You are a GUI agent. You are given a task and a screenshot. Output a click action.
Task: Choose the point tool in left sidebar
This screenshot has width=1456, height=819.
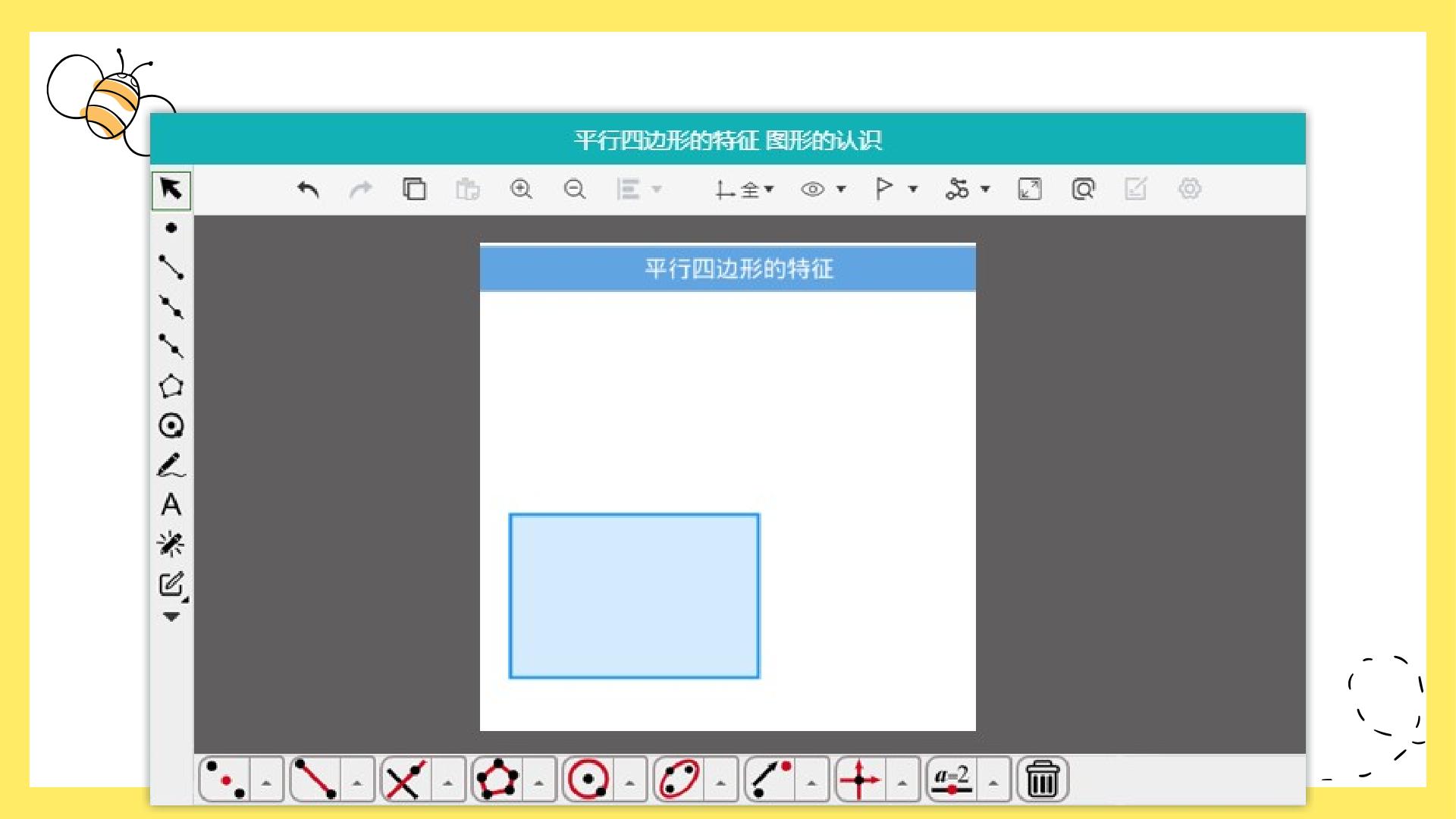[171, 227]
